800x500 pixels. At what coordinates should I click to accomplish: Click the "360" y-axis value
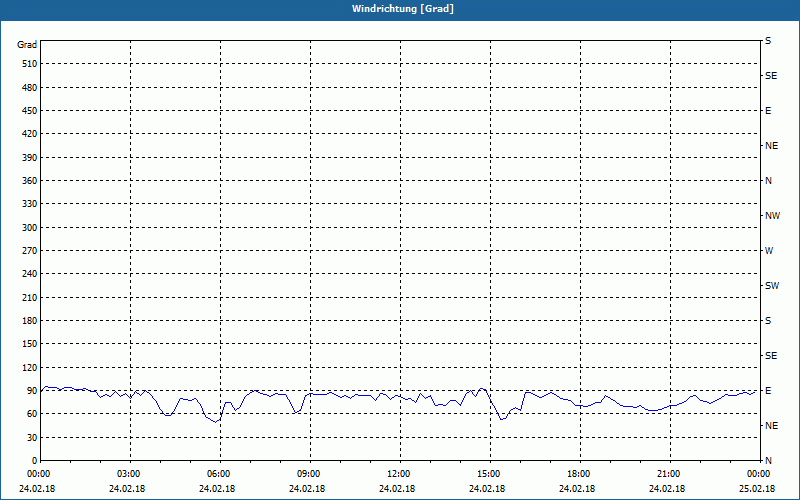[x=30, y=181]
